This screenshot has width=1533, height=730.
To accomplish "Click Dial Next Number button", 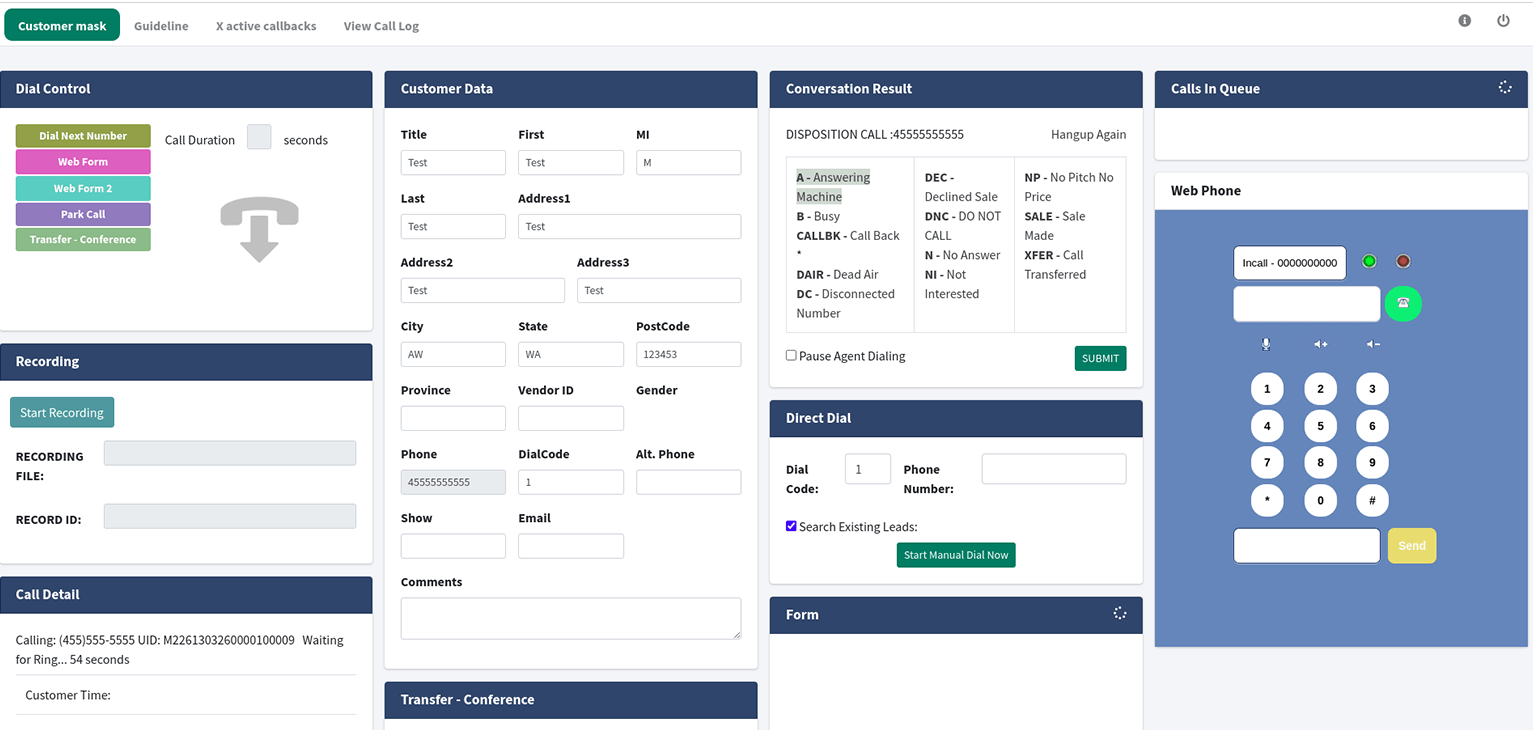I will [x=83, y=136].
